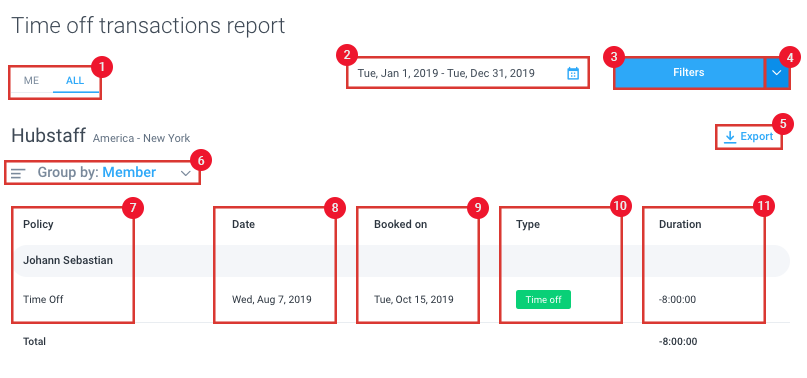This screenshot has width=807, height=378.
Task: Click red annotation badge number 3
Action: (x=613, y=57)
